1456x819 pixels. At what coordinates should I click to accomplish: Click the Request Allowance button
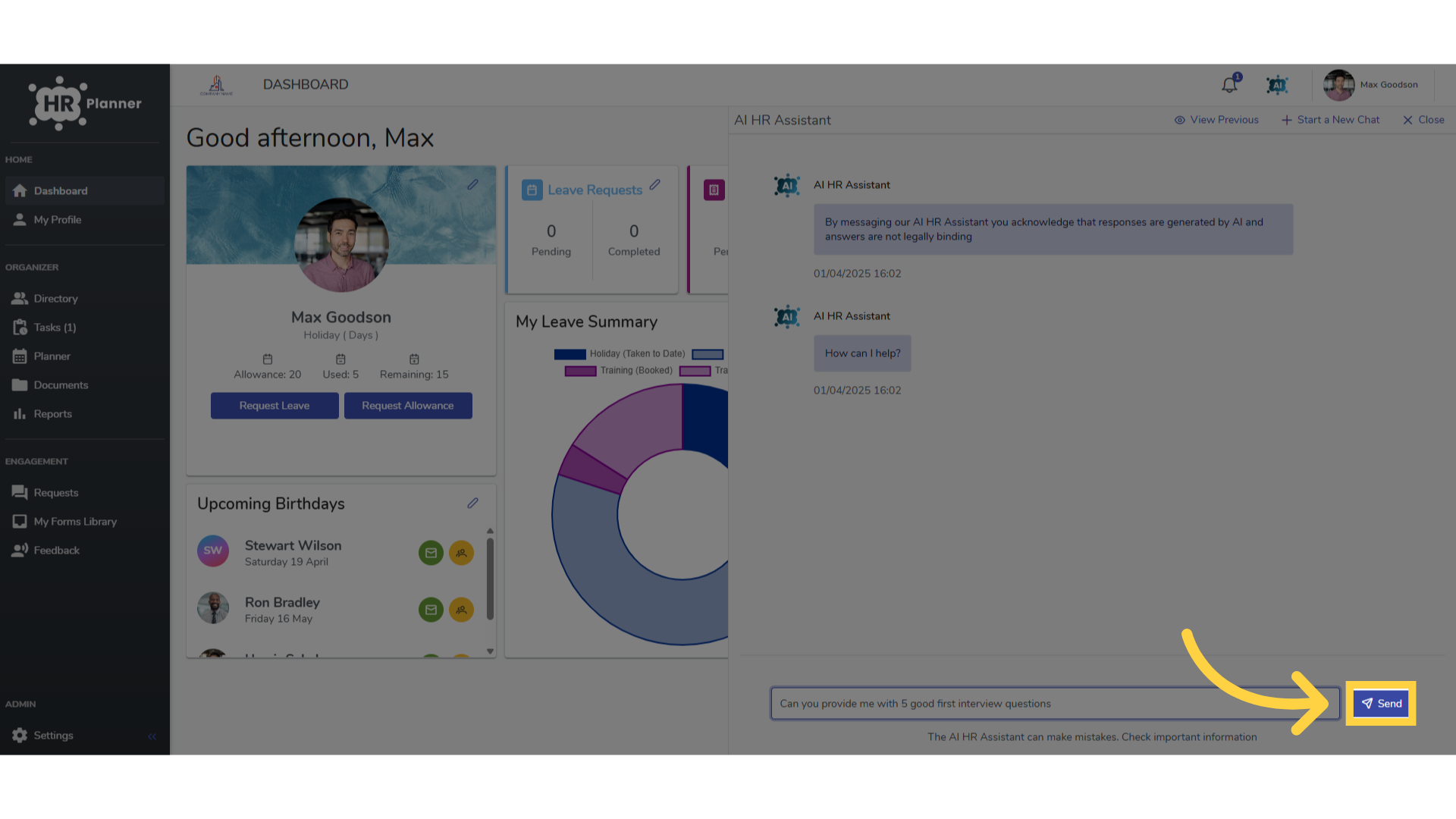tap(408, 406)
